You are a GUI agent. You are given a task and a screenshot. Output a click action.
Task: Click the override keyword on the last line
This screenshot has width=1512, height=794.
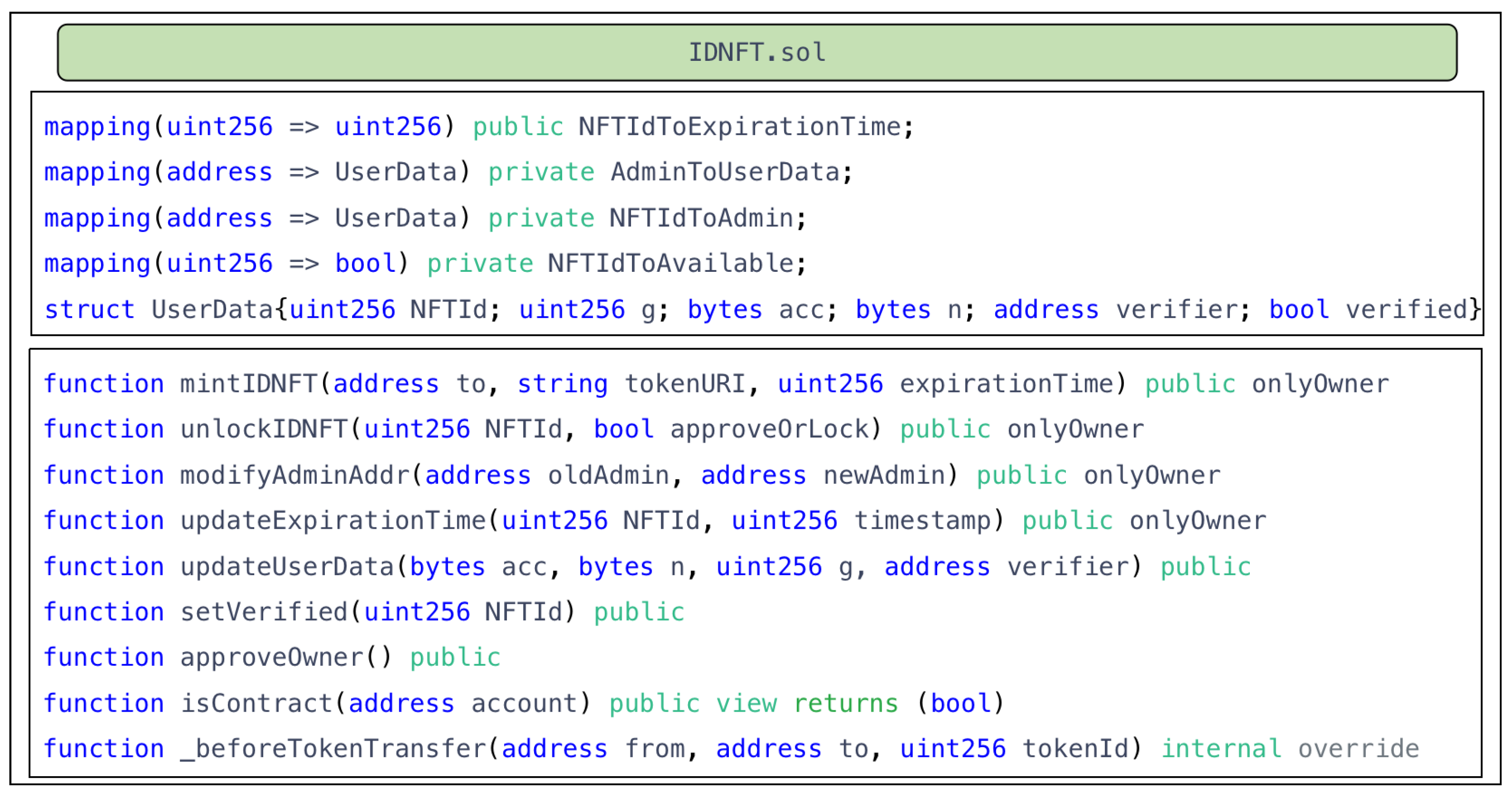click(1359, 749)
